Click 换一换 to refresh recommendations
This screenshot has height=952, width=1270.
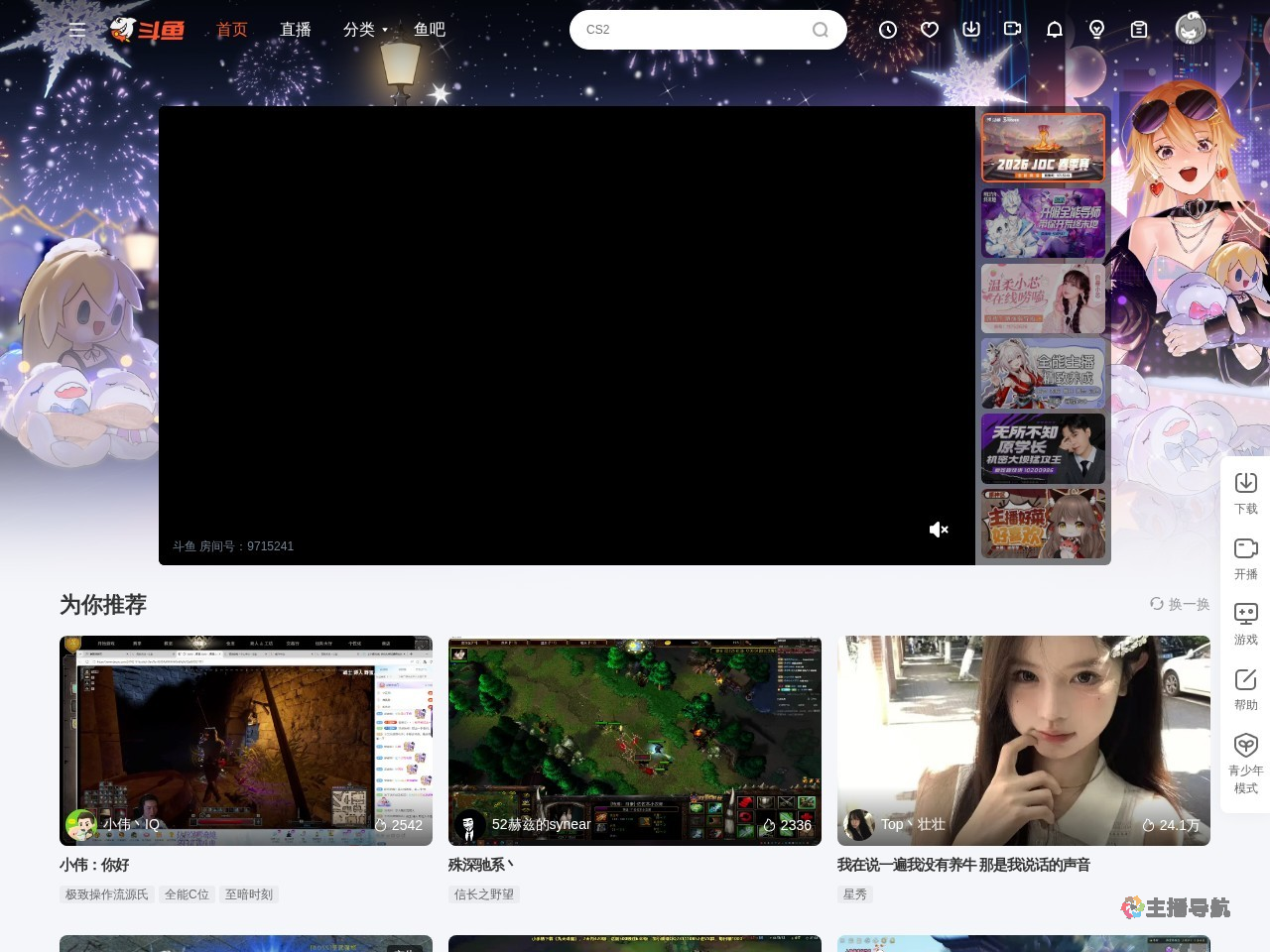tap(1180, 604)
